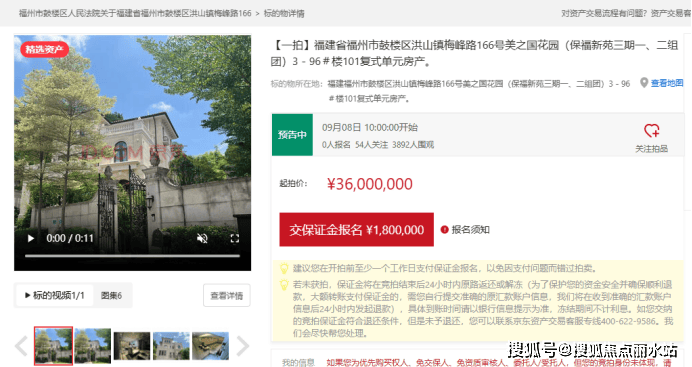
Task: Open 报名须知 notice info
Action: [465, 230]
